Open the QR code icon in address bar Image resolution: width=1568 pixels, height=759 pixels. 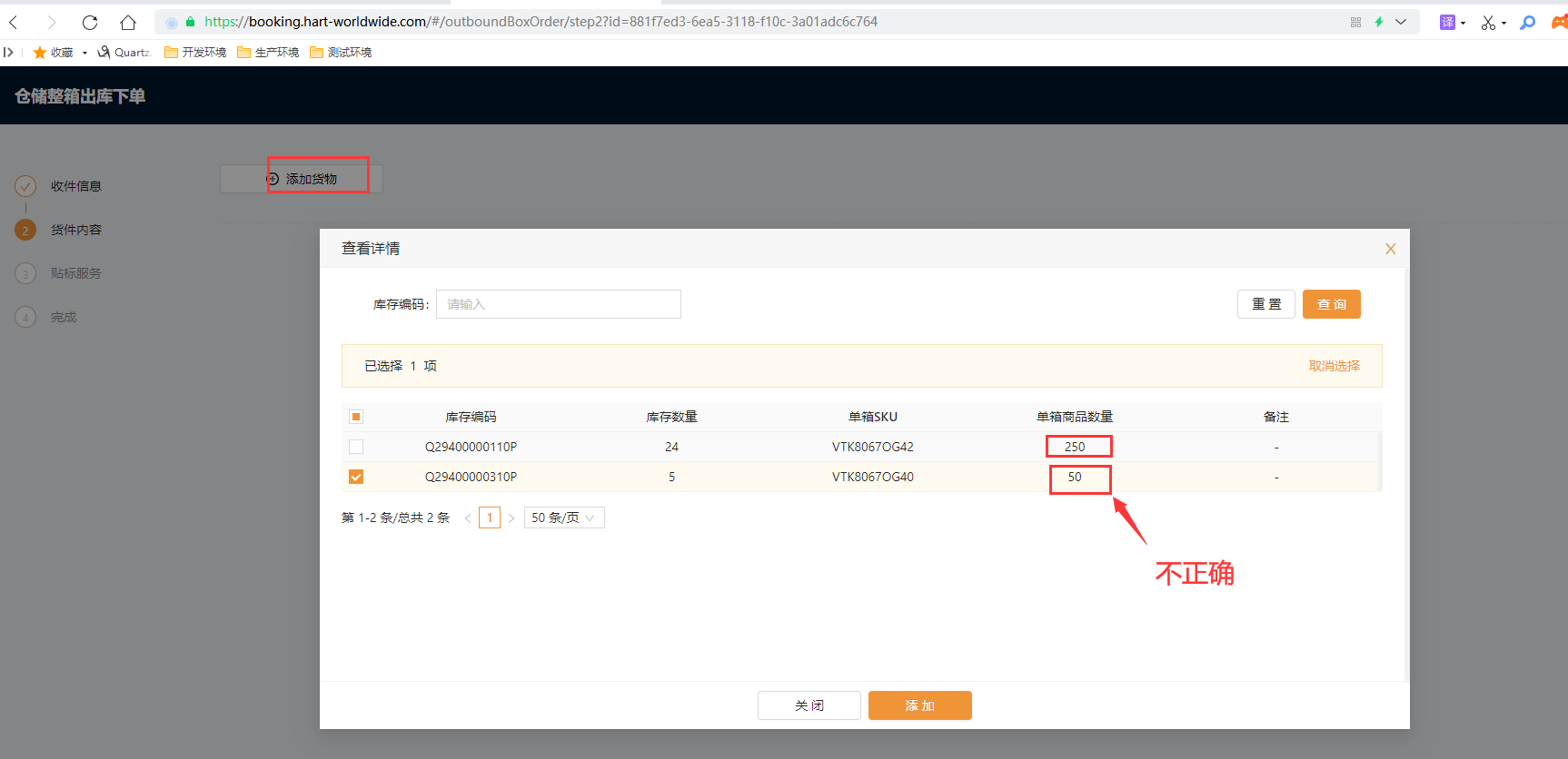[x=1355, y=23]
